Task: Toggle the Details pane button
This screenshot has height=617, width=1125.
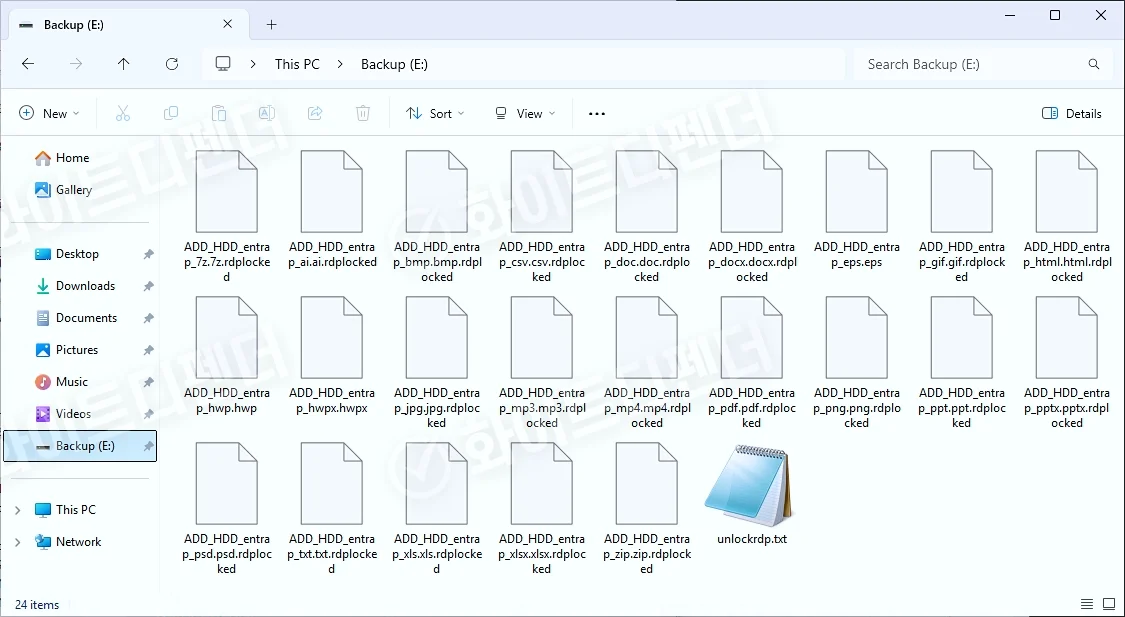Action: 1072,114
